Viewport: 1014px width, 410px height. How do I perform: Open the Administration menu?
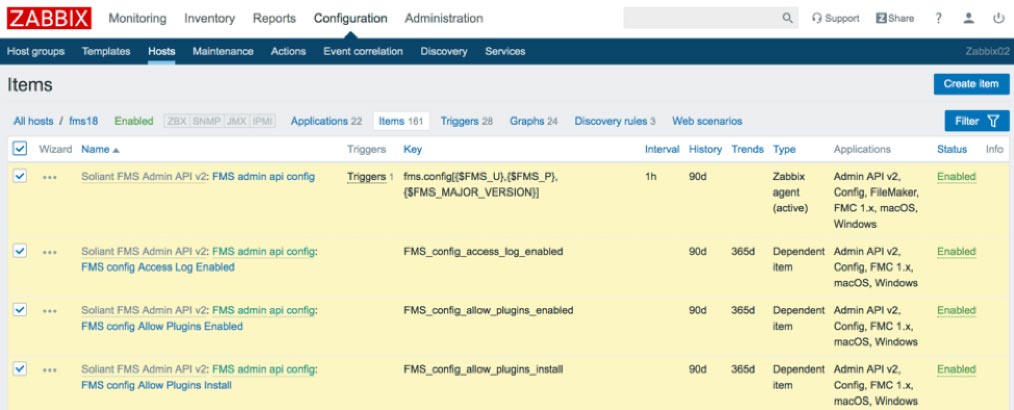[x=444, y=18]
